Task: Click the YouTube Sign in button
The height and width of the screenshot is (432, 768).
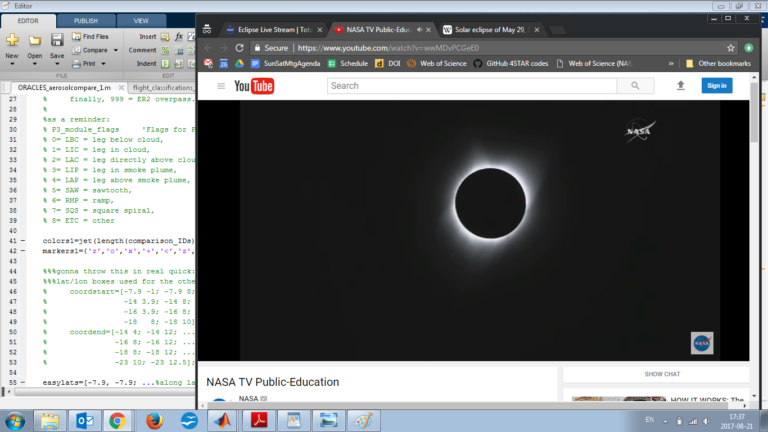Action: 716,86
